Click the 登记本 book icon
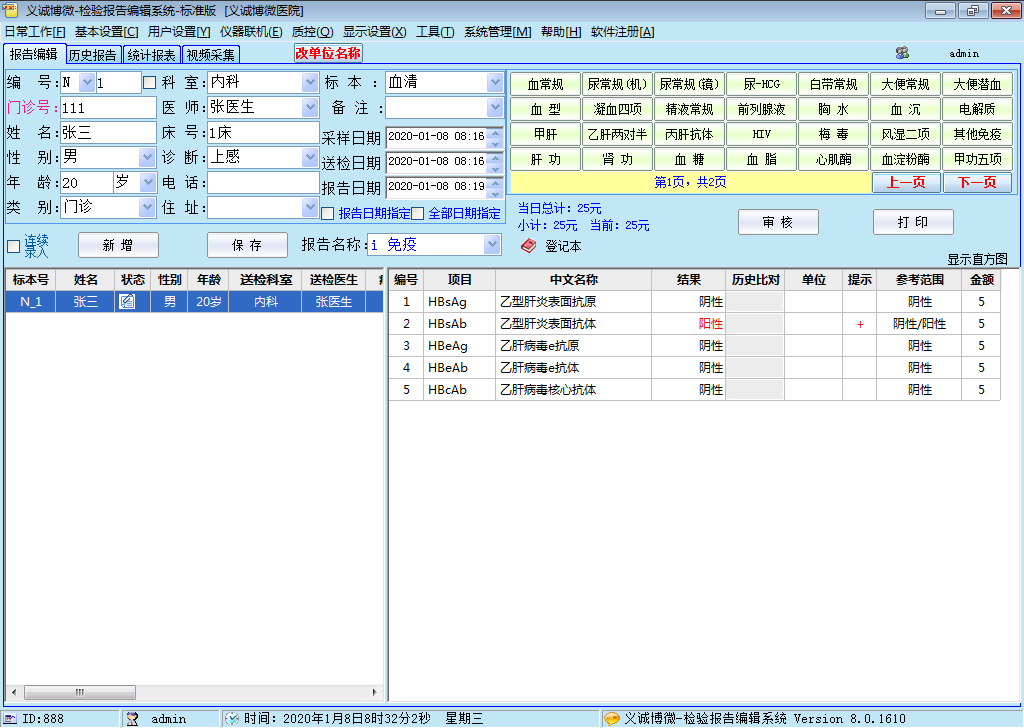This screenshot has width=1024, height=728. click(x=528, y=246)
